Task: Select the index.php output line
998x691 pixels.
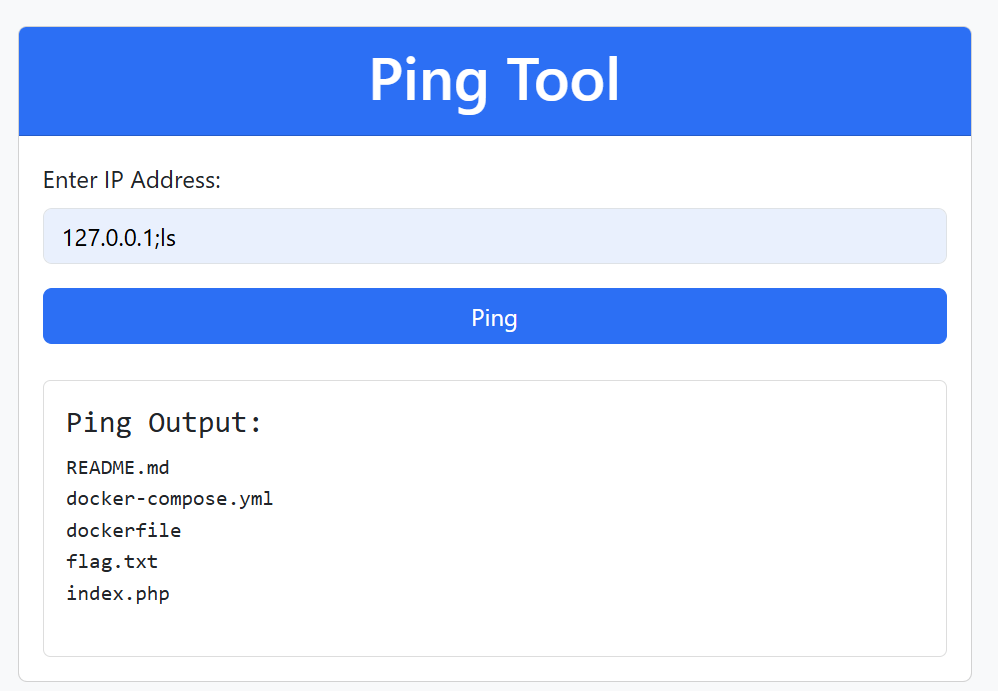Action: click(x=118, y=594)
